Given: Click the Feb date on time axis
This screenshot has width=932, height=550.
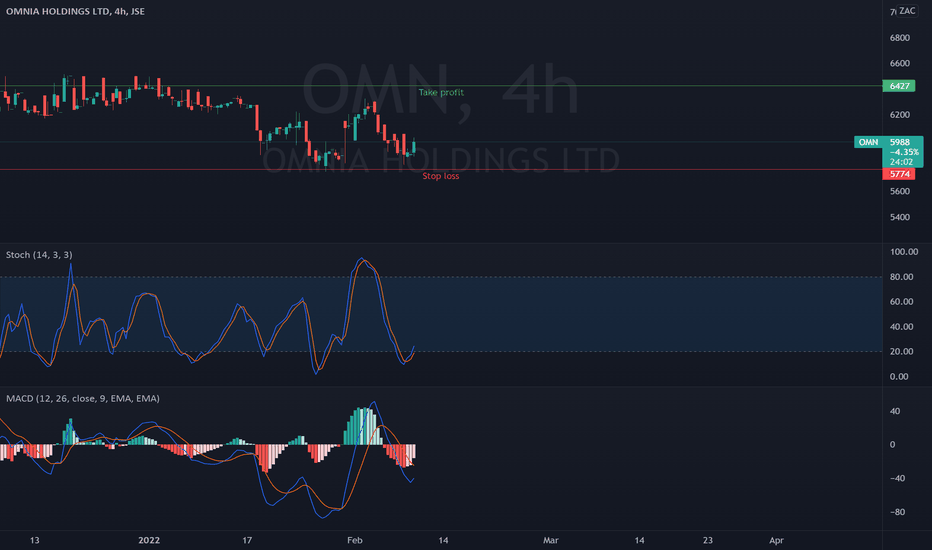Looking at the screenshot, I should coord(354,540).
